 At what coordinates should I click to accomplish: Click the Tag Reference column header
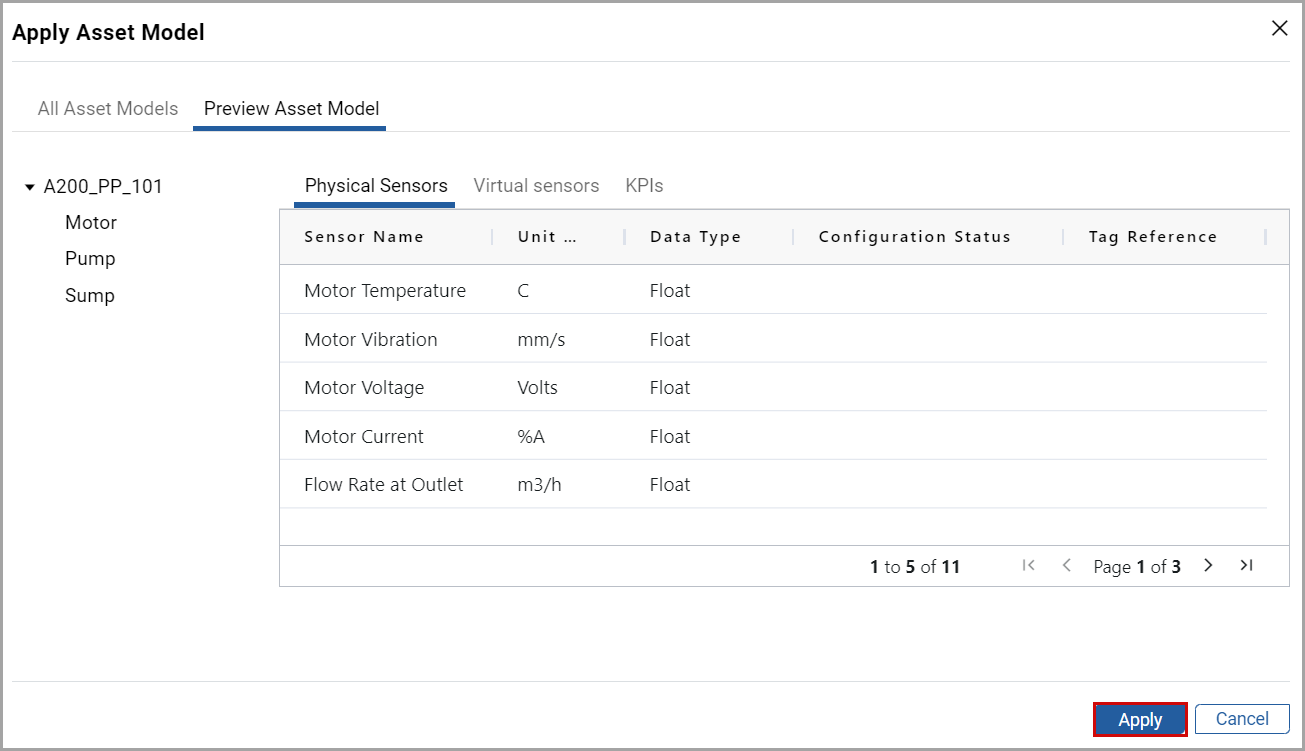[1153, 237]
